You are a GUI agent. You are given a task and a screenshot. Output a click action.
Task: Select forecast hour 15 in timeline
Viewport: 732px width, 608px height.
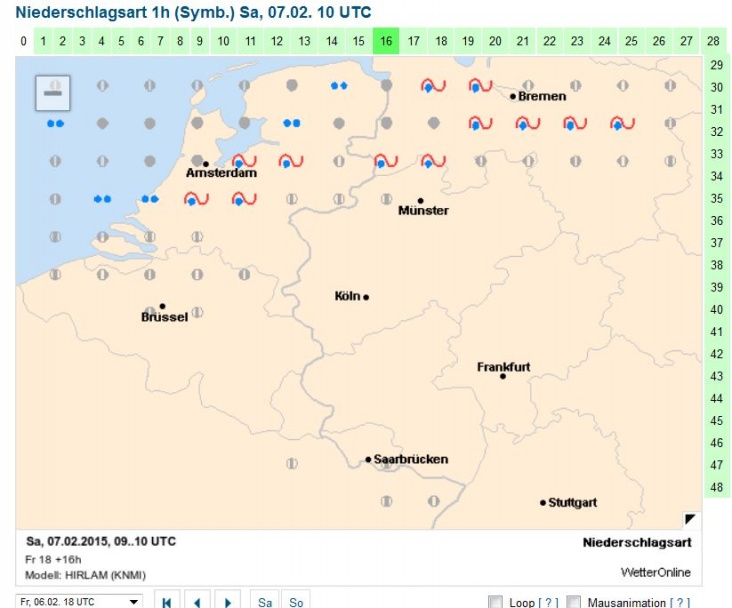(x=359, y=41)
